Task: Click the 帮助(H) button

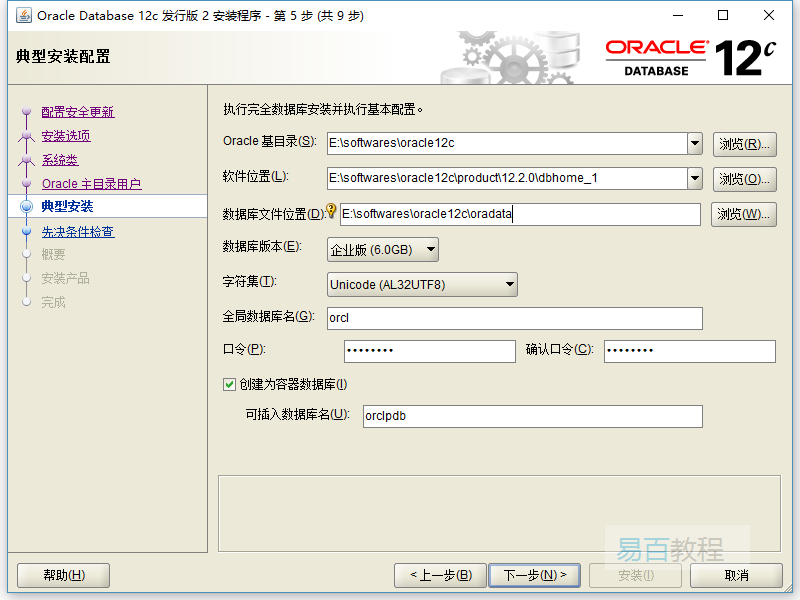Action: (64, 575)
